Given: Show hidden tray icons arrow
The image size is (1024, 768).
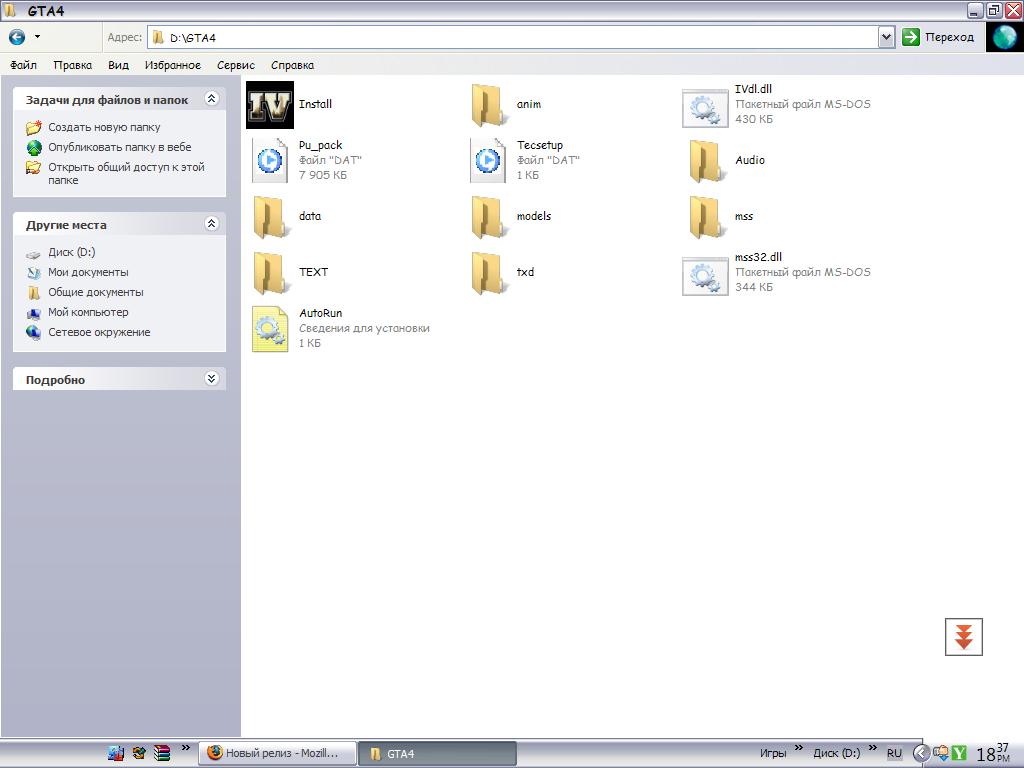Looking at the screenshot, I should (921, 754).
